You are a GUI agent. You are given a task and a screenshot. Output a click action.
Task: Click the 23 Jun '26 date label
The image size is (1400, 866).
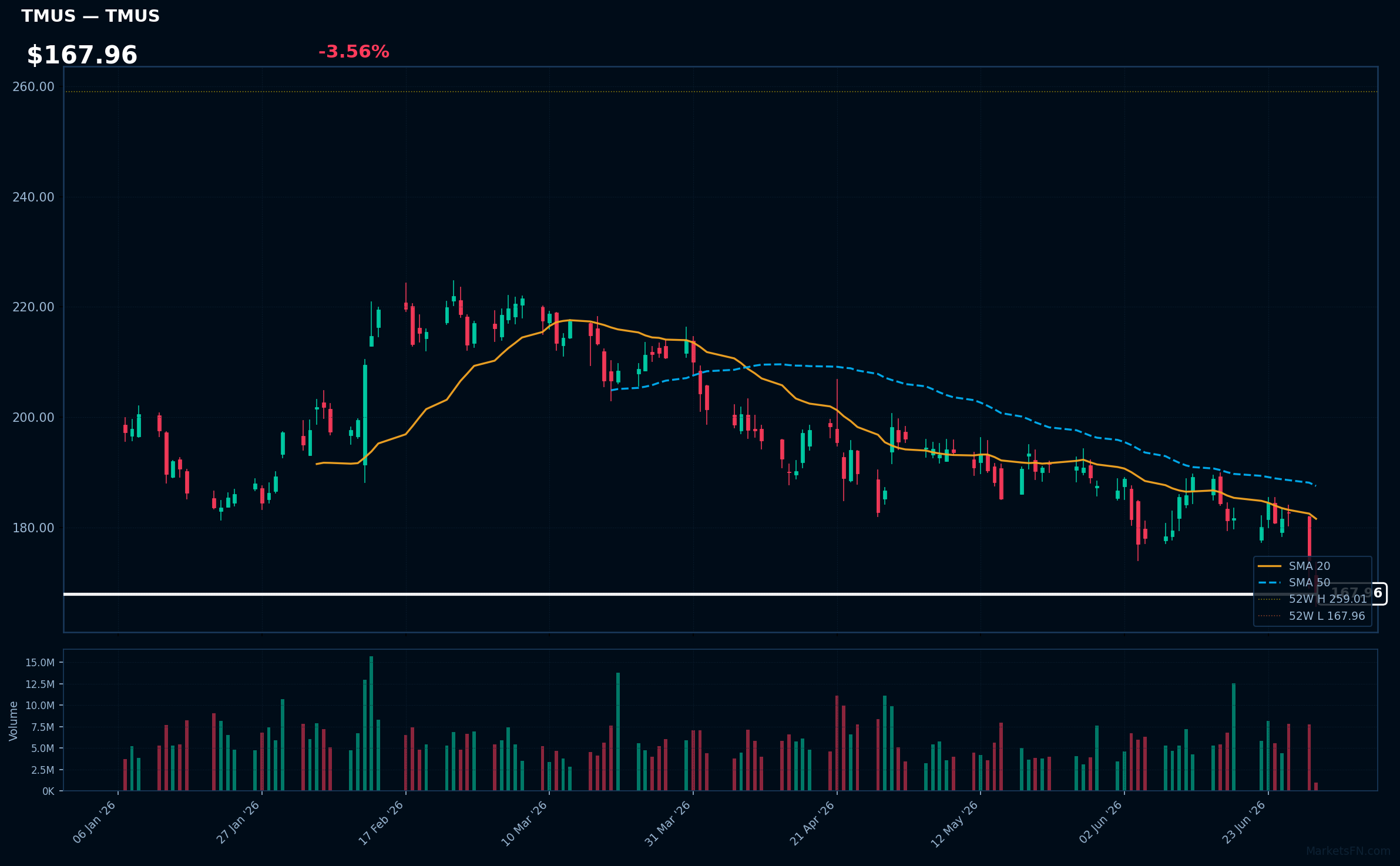[x=1244, y=823]
